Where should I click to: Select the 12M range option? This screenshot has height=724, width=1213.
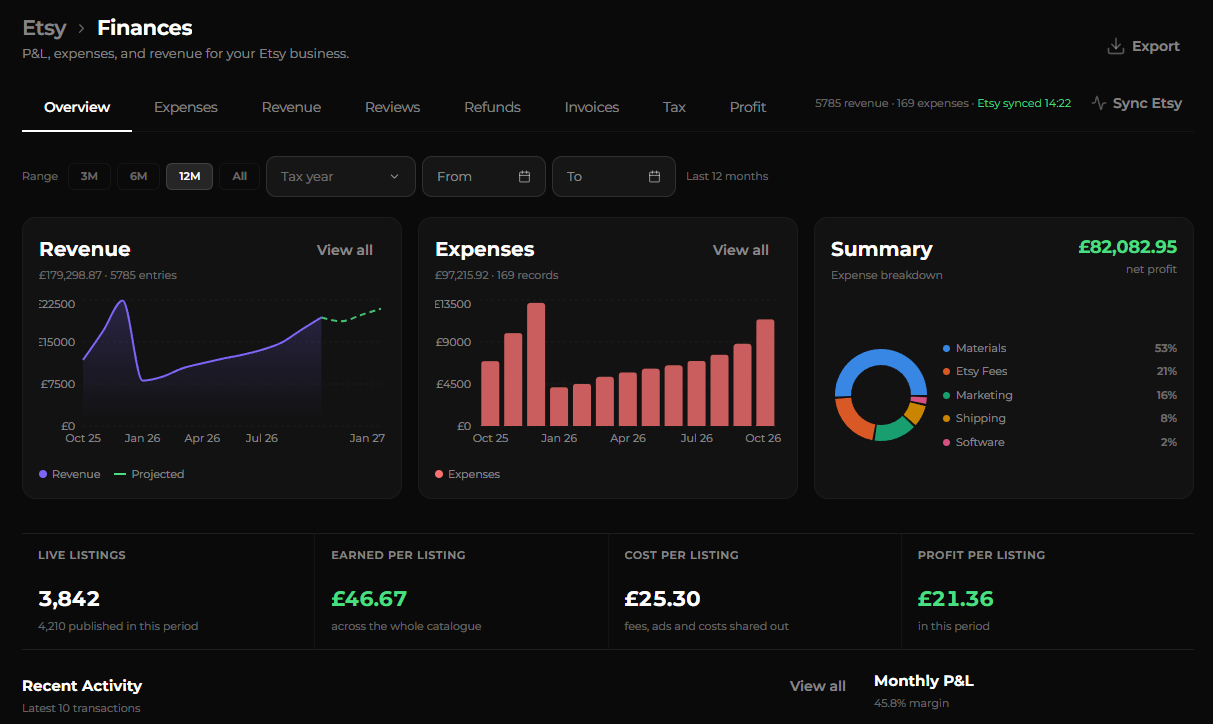click(189, 176)
